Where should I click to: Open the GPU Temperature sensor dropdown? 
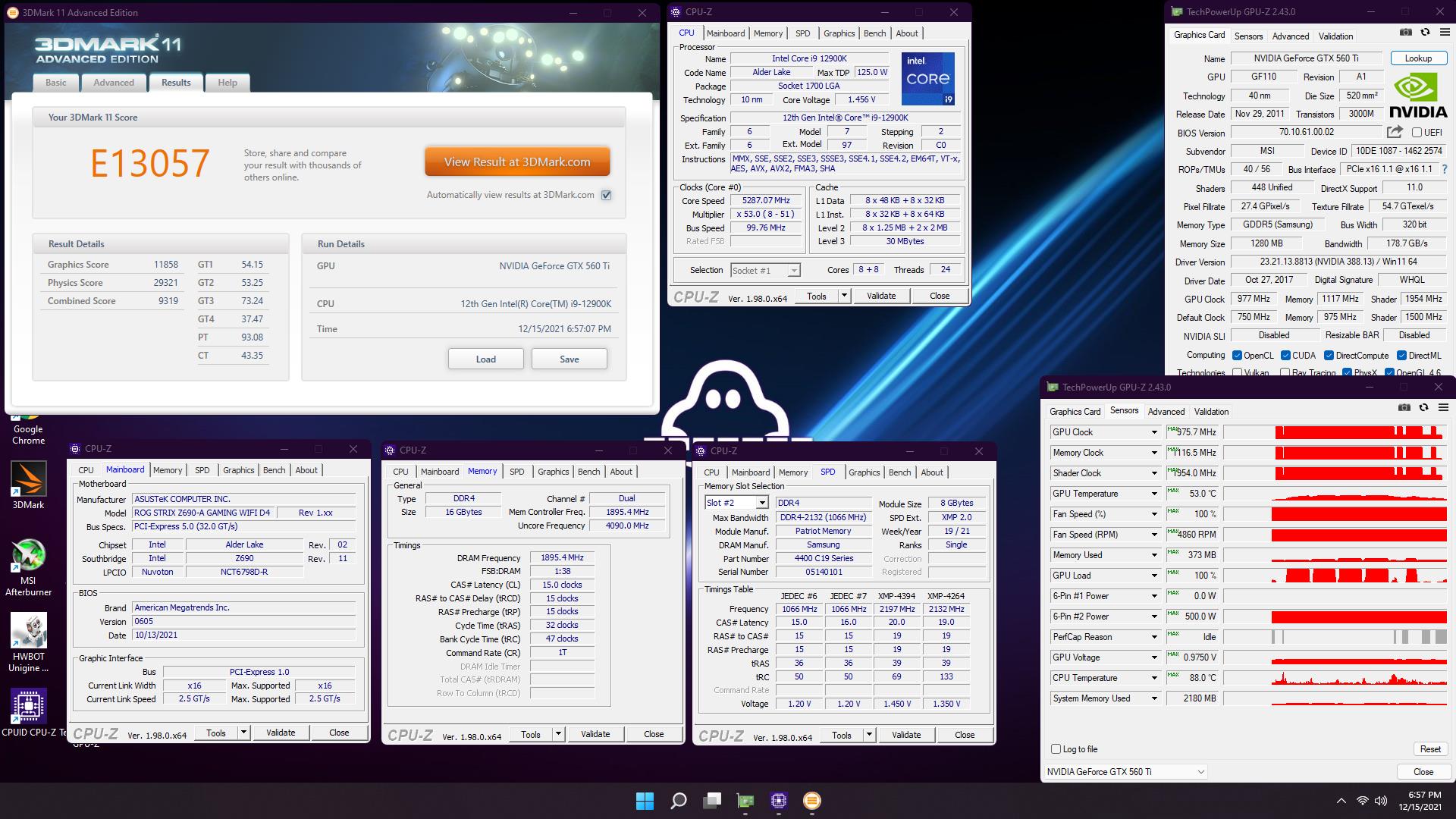1154,494
